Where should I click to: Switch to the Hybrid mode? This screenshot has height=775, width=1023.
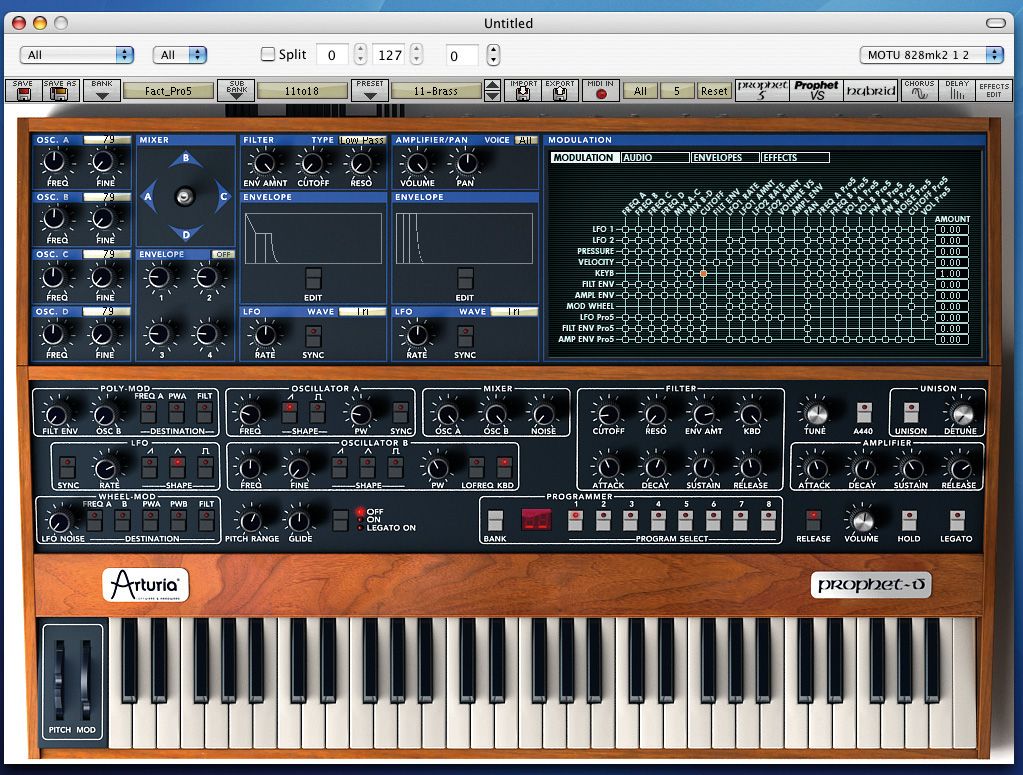pos(870,90)
